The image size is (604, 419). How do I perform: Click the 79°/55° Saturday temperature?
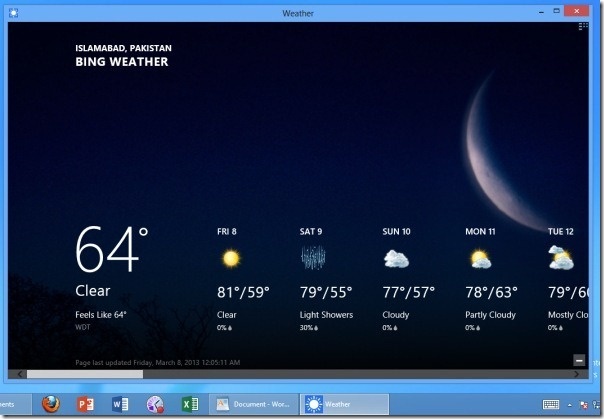coord(326,292)
